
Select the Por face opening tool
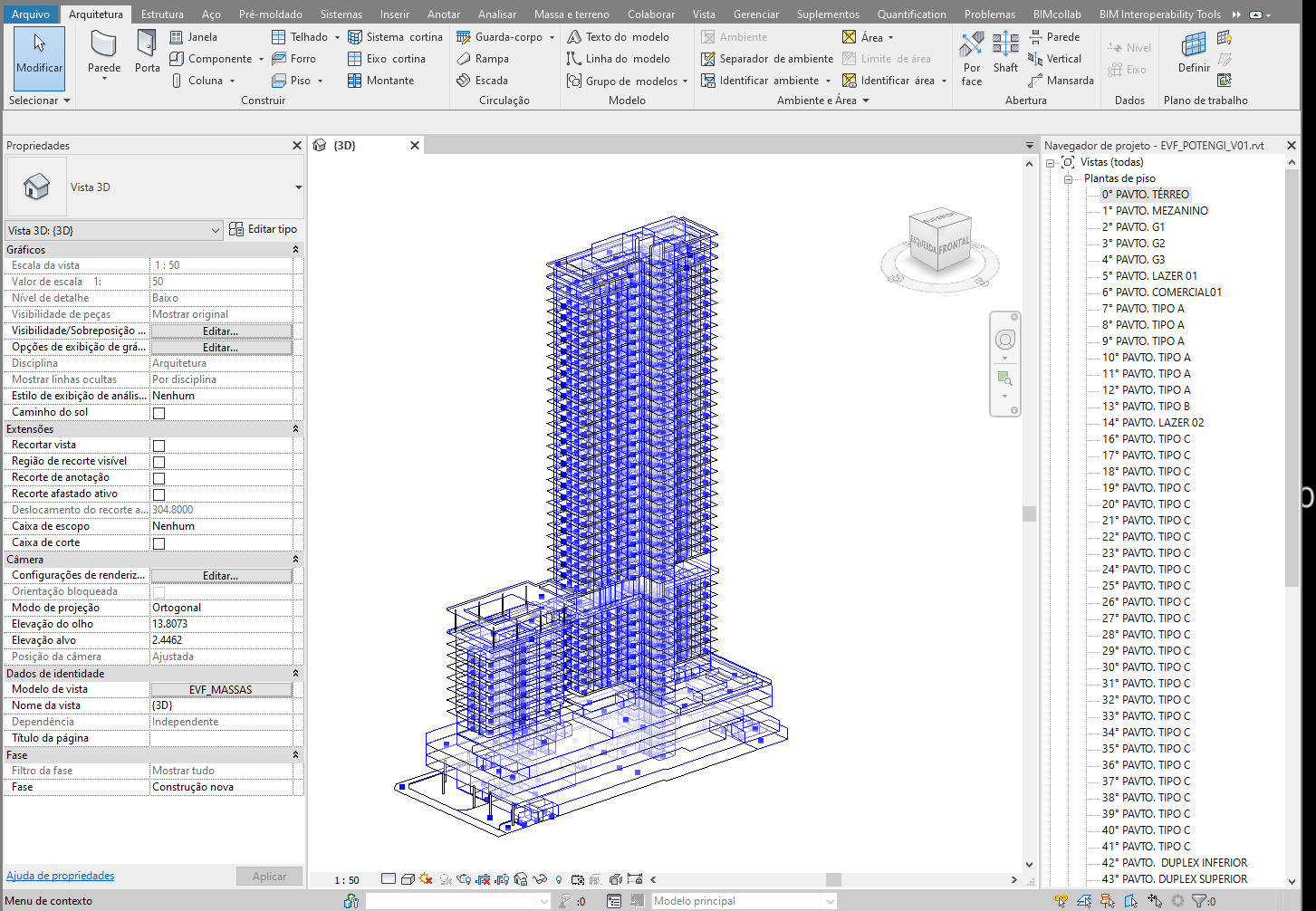point(972,59)
